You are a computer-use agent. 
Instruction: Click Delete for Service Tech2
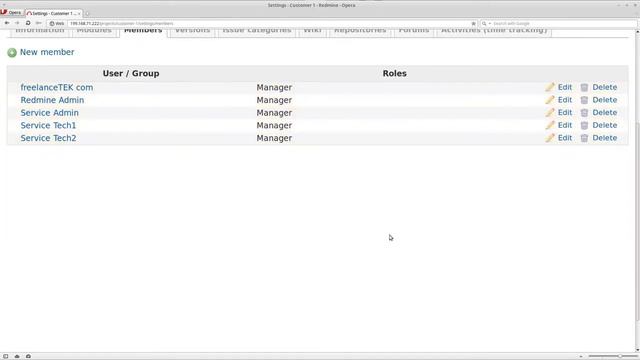click(x=604, y=138)
